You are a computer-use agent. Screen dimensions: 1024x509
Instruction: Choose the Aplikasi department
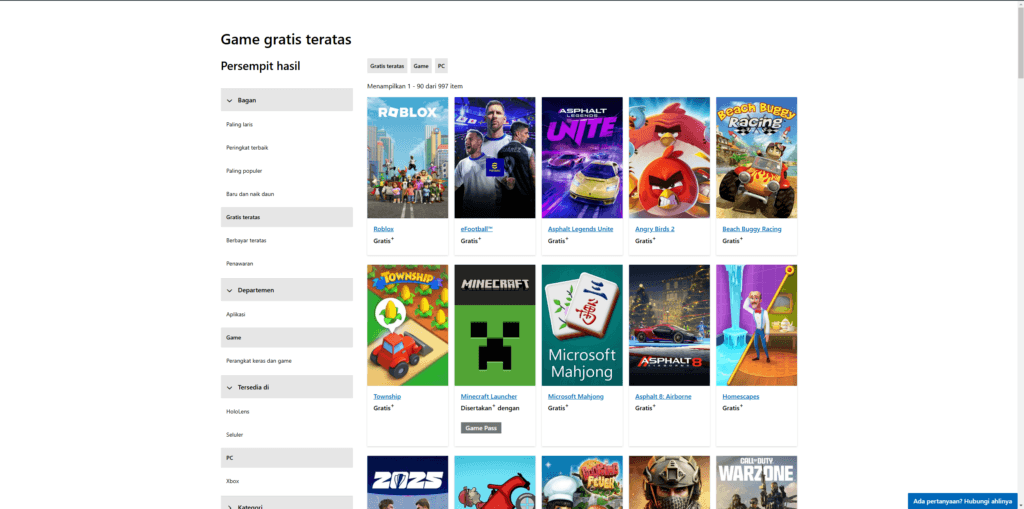(236, 314)
